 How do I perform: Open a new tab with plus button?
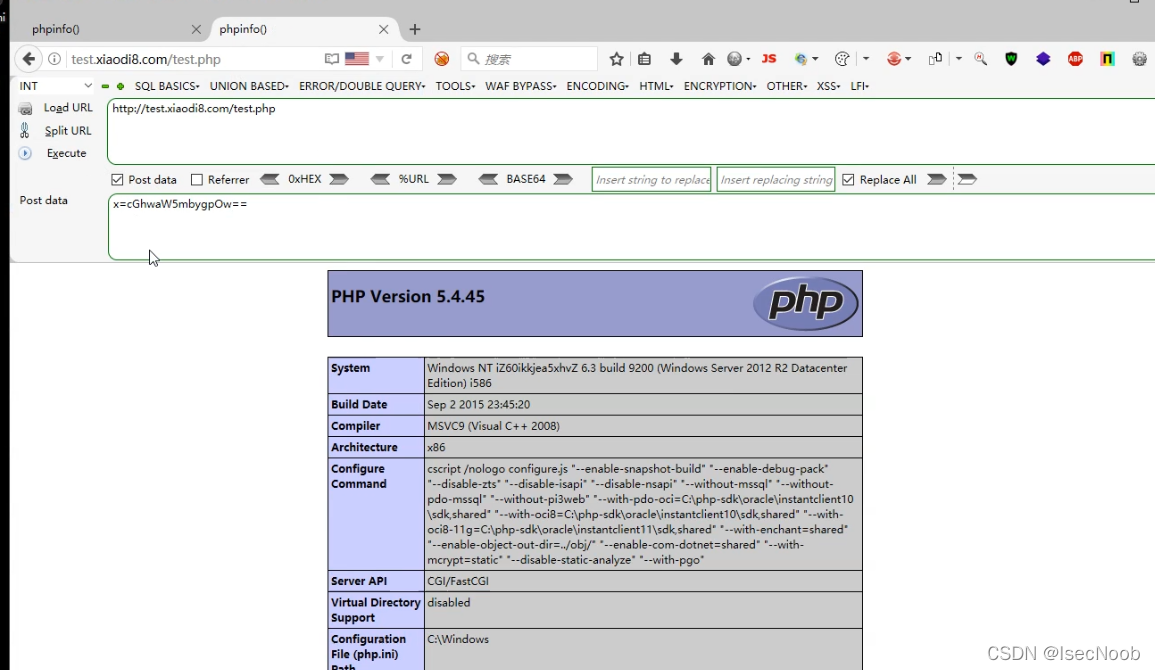coord(415,29)
